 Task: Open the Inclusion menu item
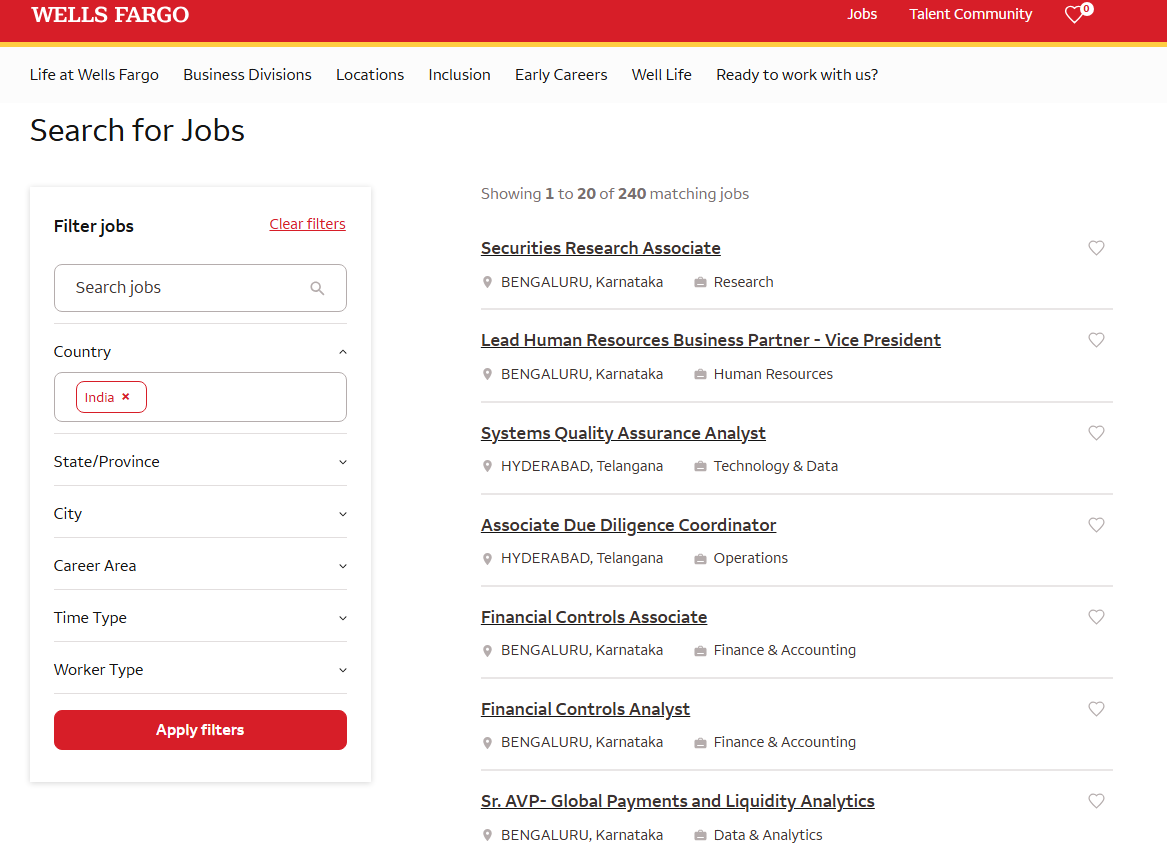(x=459, y=74)
